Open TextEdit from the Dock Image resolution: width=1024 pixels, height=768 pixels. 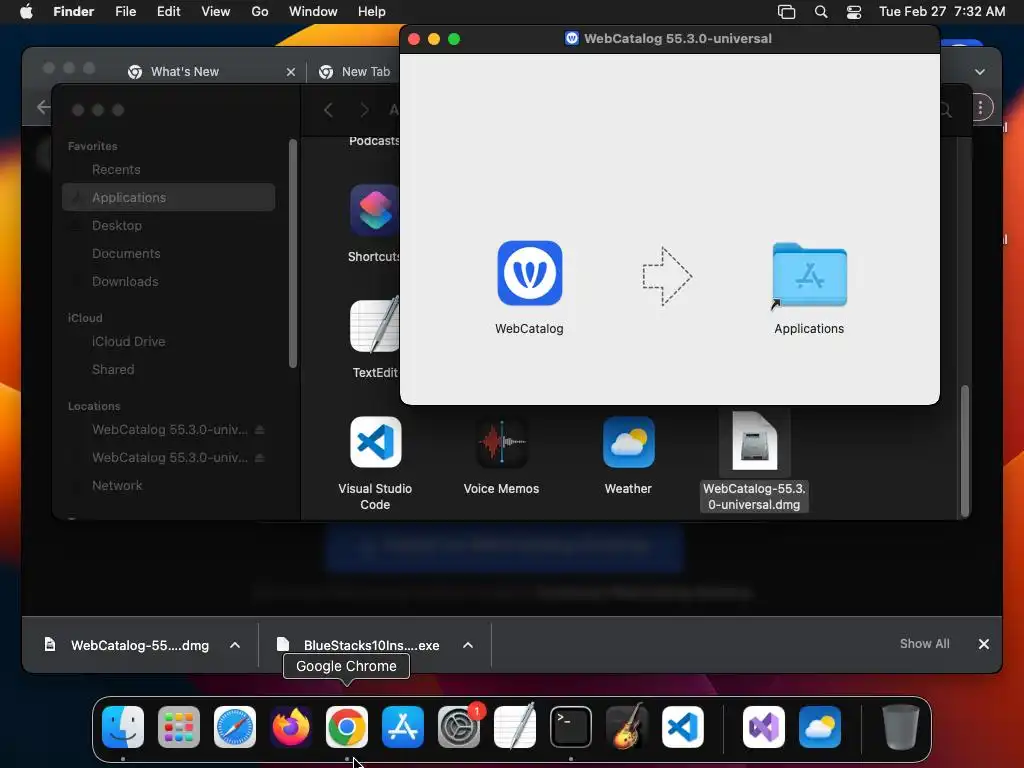[x=515, y=727]
